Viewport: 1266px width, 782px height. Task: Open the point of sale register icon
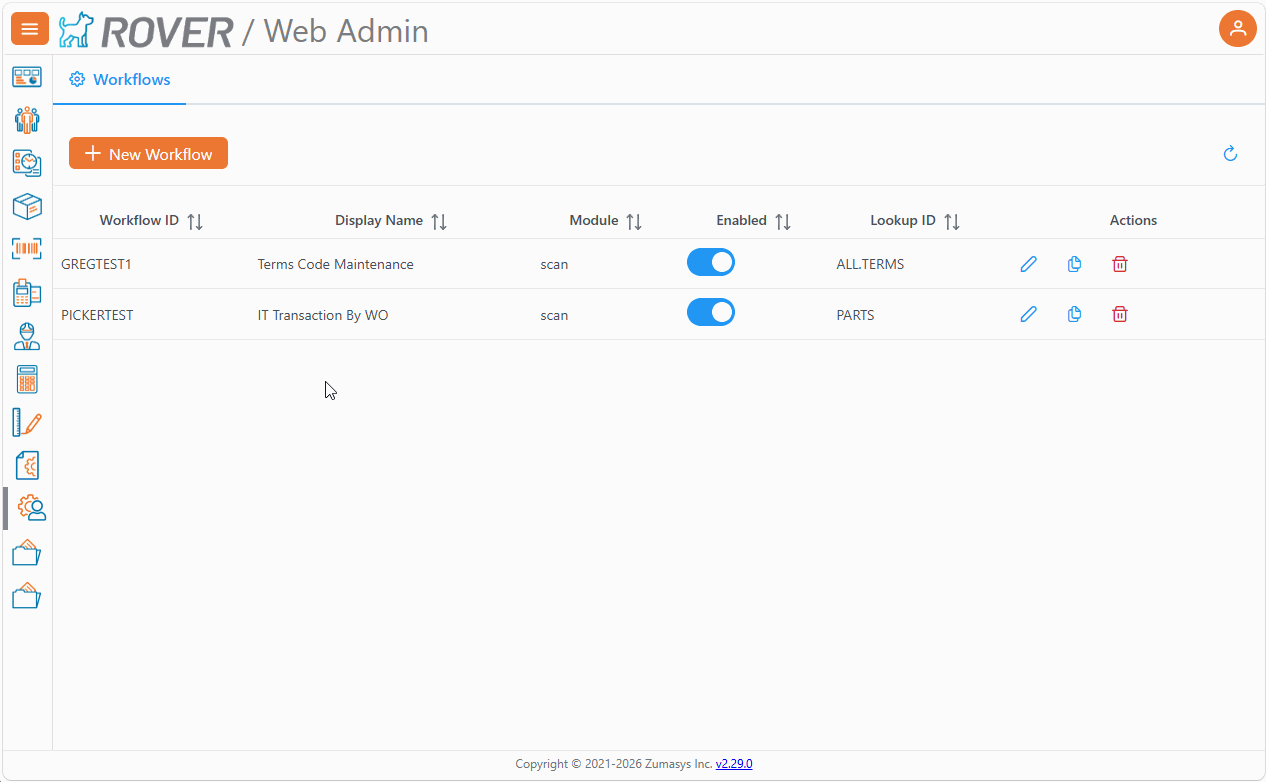[27, 293]
